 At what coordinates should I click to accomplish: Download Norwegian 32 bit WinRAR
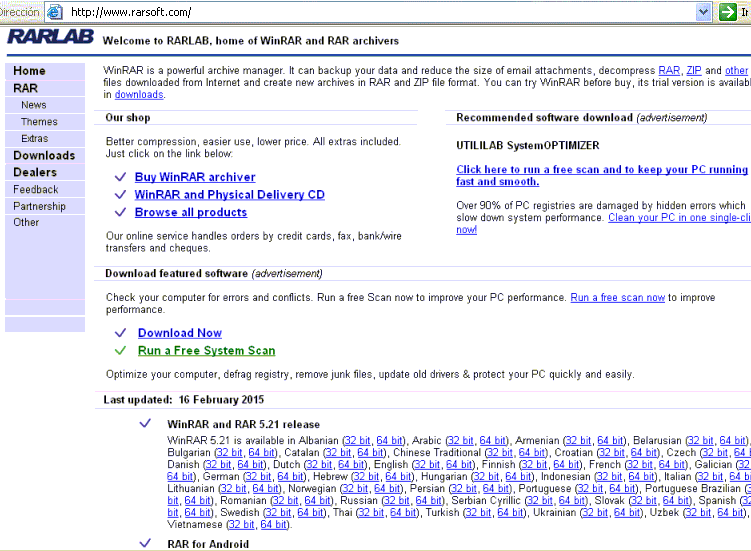(355, 488)
